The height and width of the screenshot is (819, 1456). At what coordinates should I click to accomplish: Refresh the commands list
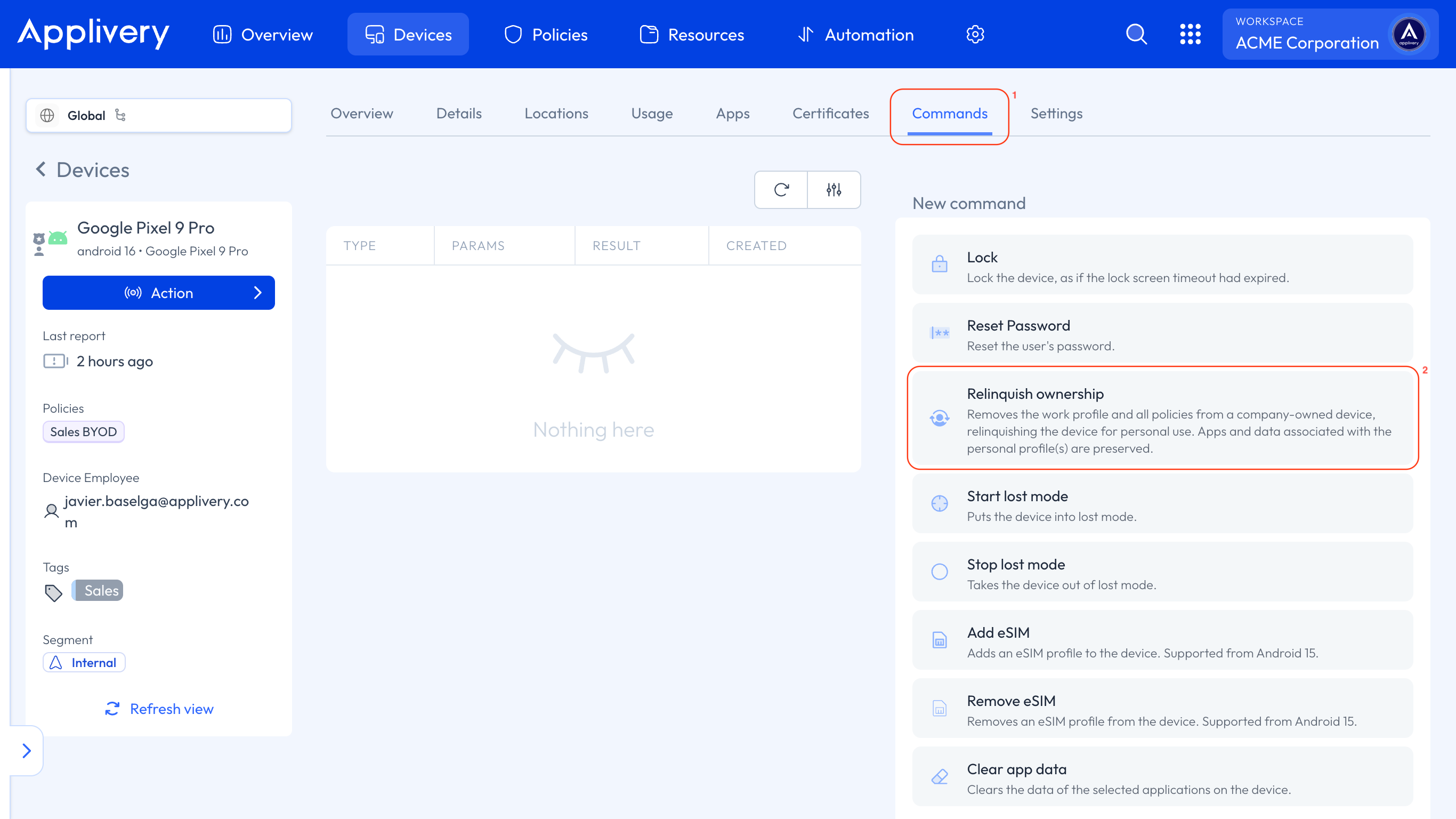781,190
